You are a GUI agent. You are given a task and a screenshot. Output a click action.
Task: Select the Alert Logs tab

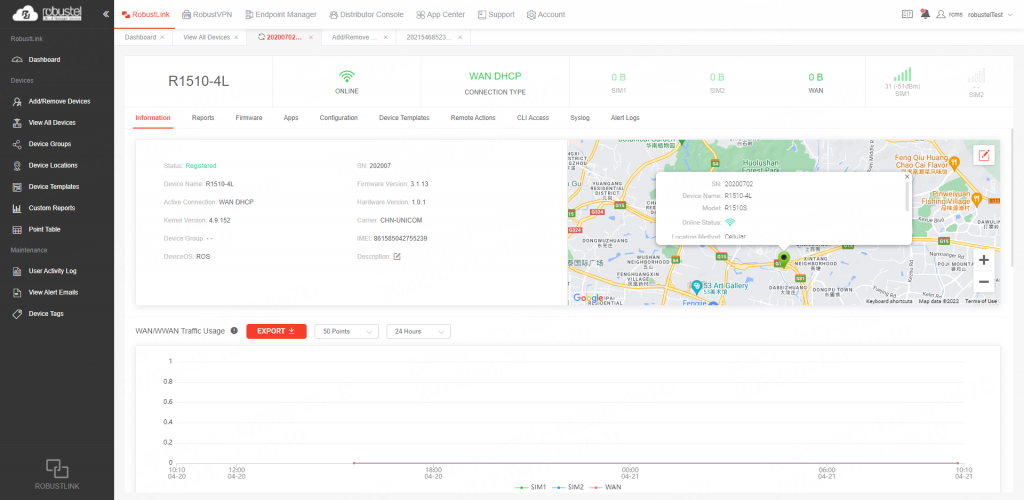(625, 118)
